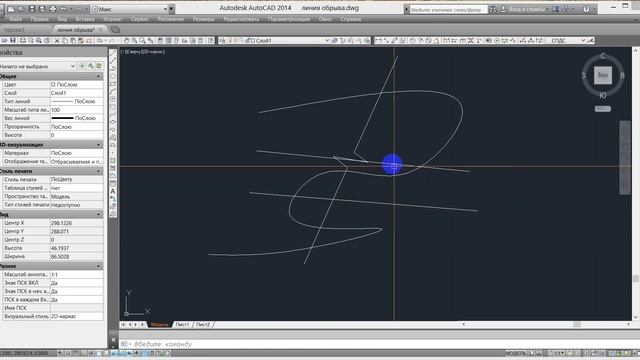Start Radius dimension tool
The width and height of the screenshot is (640, 360).
pos(412,40)
